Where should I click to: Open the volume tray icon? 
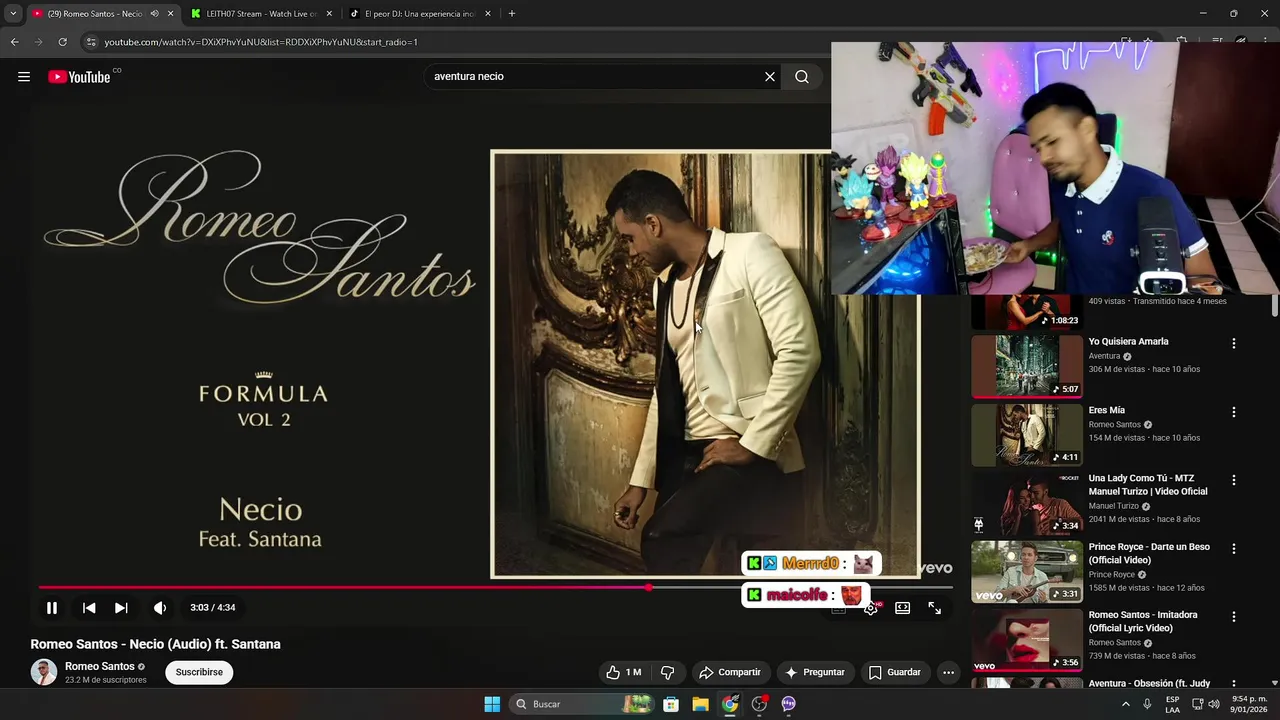pos(1213,704)
